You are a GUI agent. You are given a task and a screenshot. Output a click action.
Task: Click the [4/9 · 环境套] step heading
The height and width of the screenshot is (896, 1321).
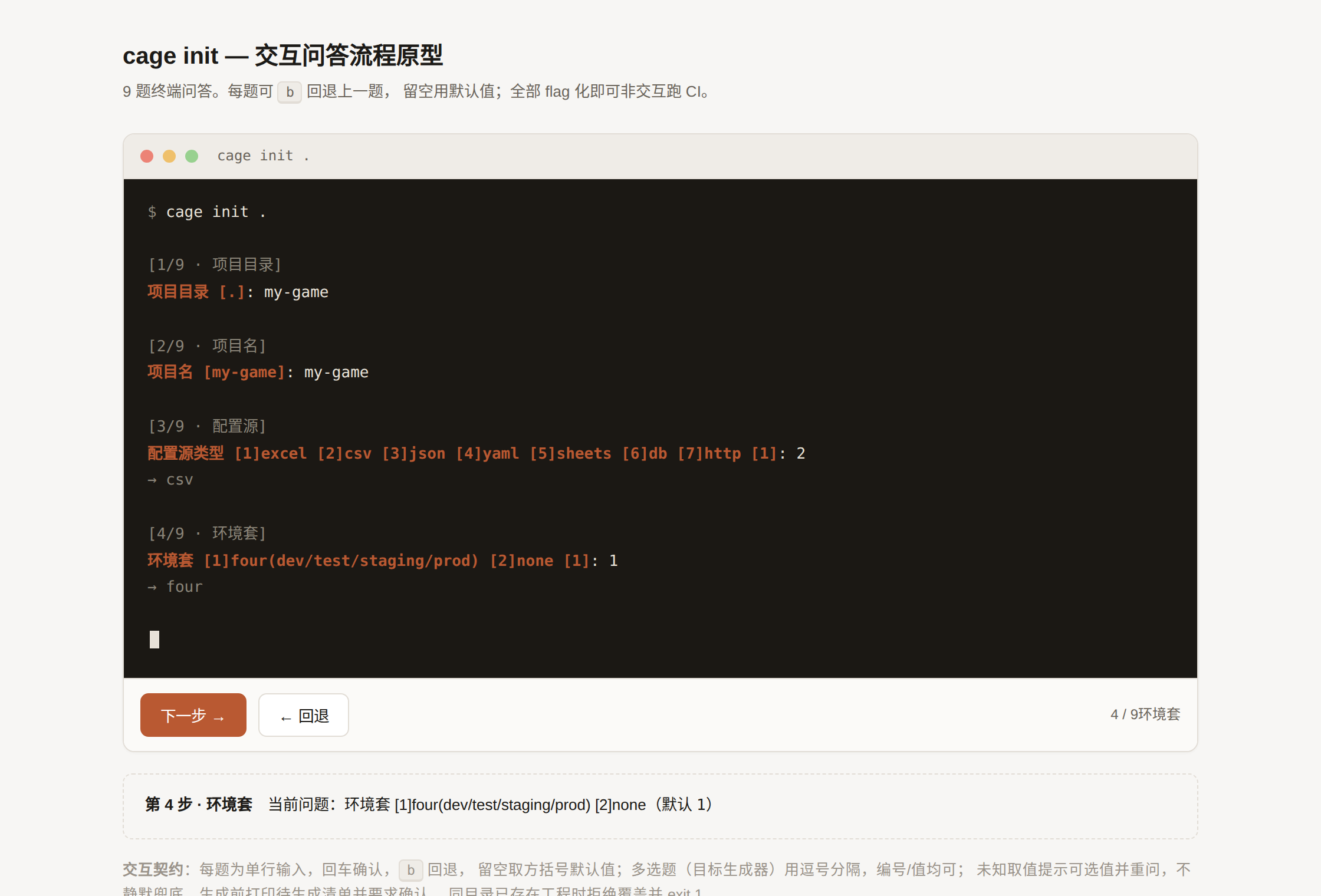click(x=208, y=533)
